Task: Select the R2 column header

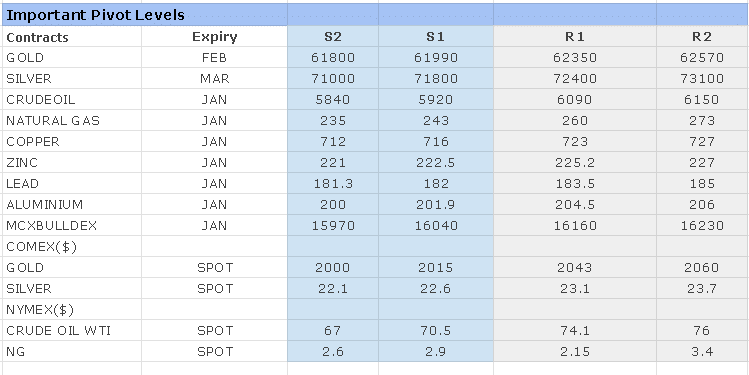Action: click(702, 37)
